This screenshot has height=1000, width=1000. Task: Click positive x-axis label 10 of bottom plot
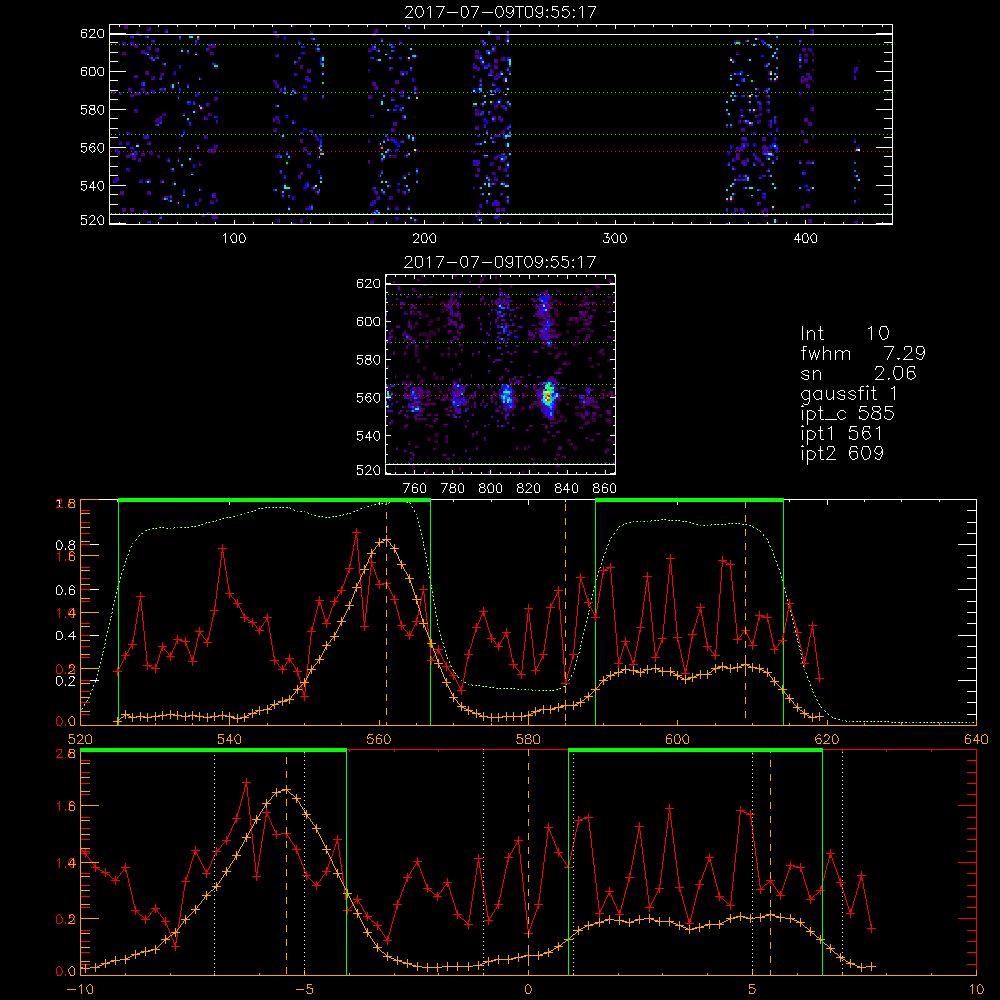pyautogui.click(x=976, y=990)
